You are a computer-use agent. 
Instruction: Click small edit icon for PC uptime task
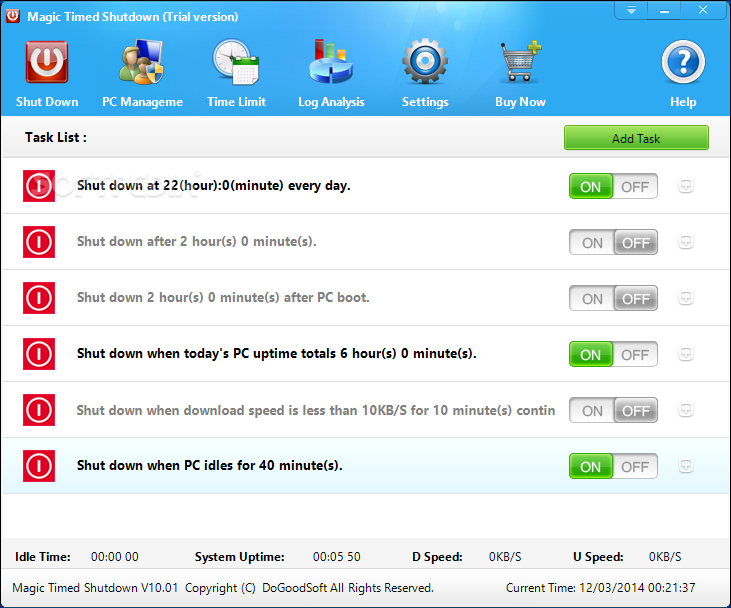click(685, 354)
